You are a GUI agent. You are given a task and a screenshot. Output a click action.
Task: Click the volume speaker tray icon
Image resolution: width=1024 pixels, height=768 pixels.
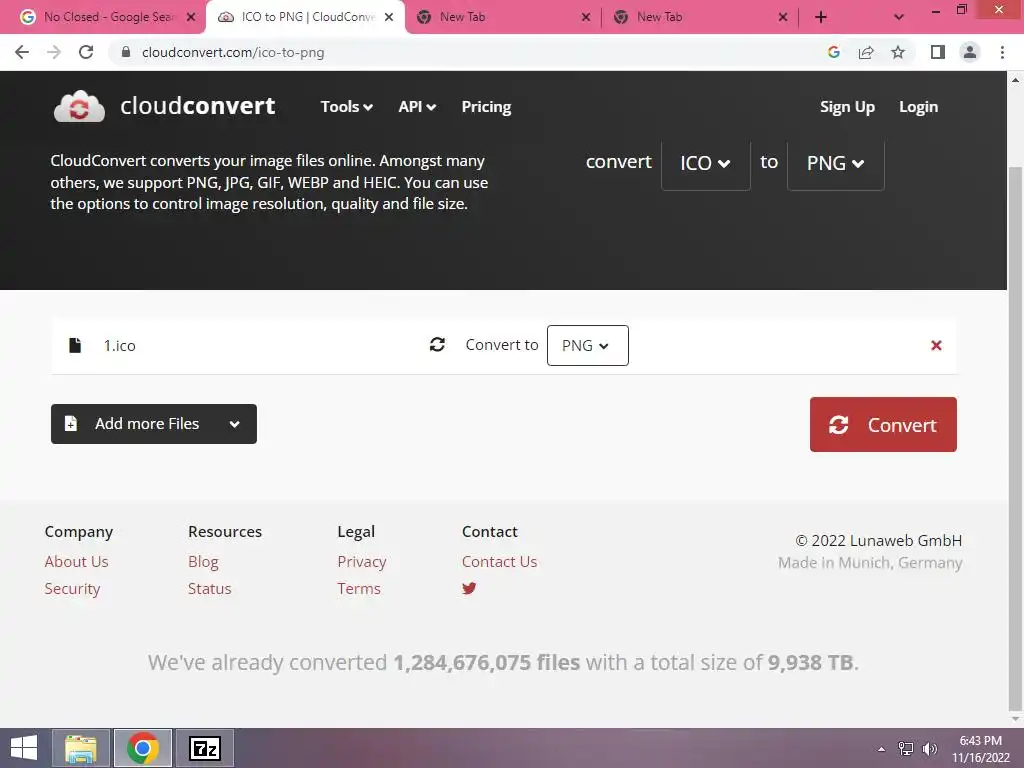pyautogui.click(x=930, y=749)
